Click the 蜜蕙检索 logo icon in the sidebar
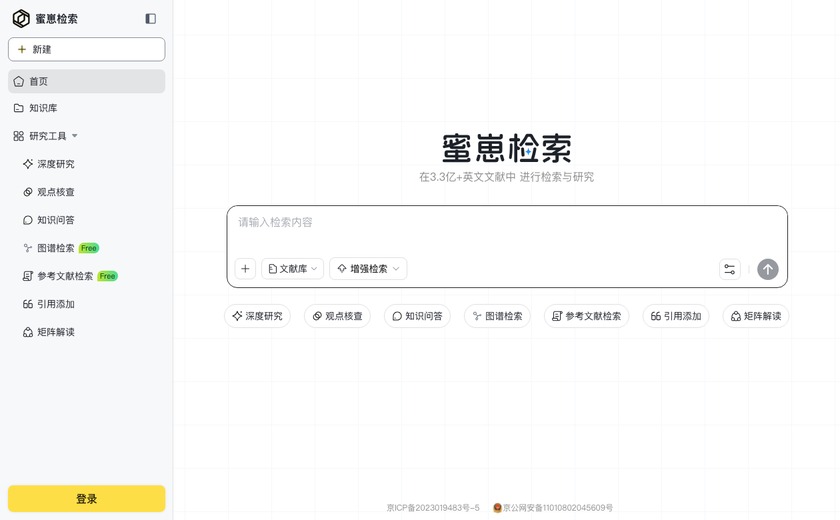 21,19
